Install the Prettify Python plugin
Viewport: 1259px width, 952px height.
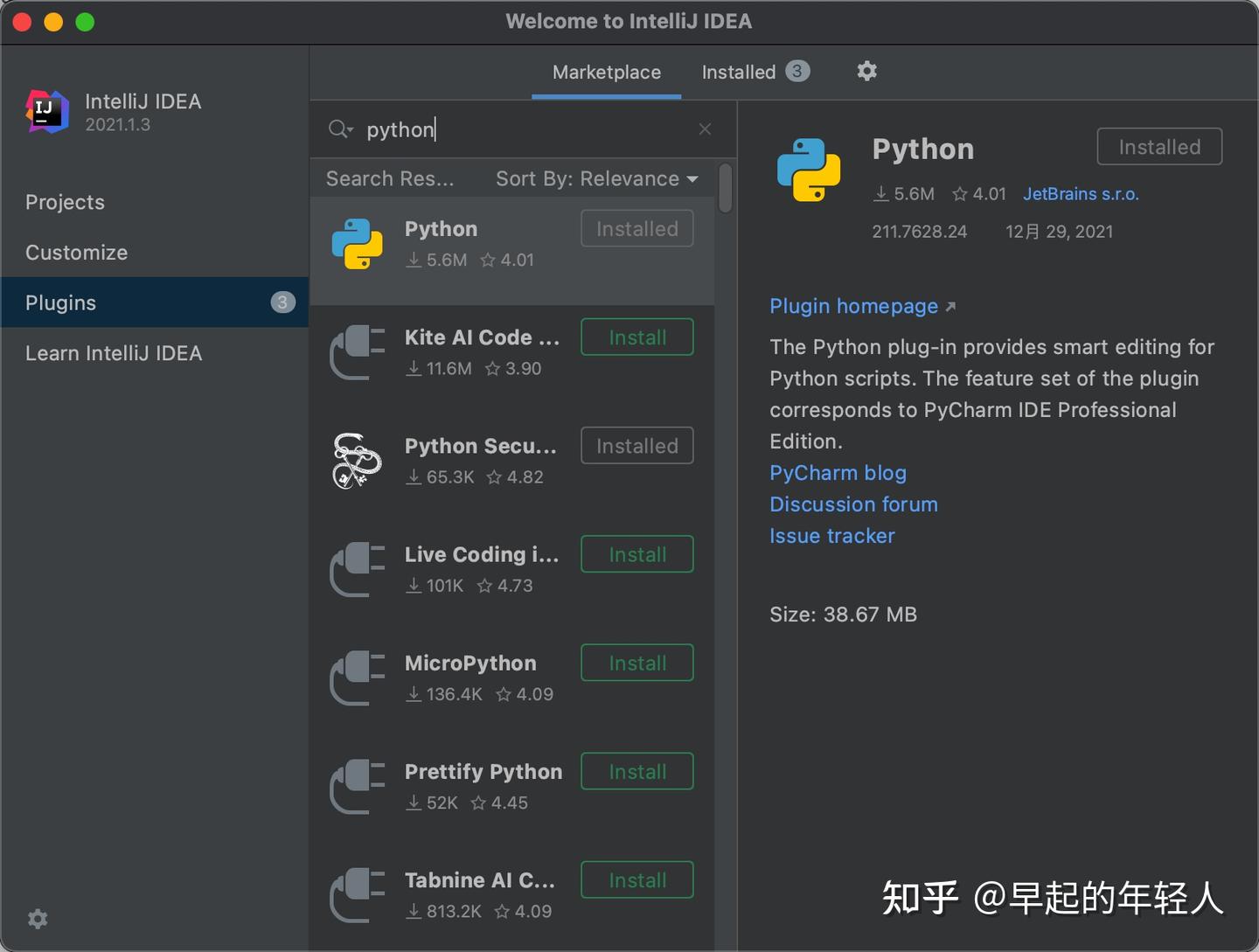pos(636,771)
